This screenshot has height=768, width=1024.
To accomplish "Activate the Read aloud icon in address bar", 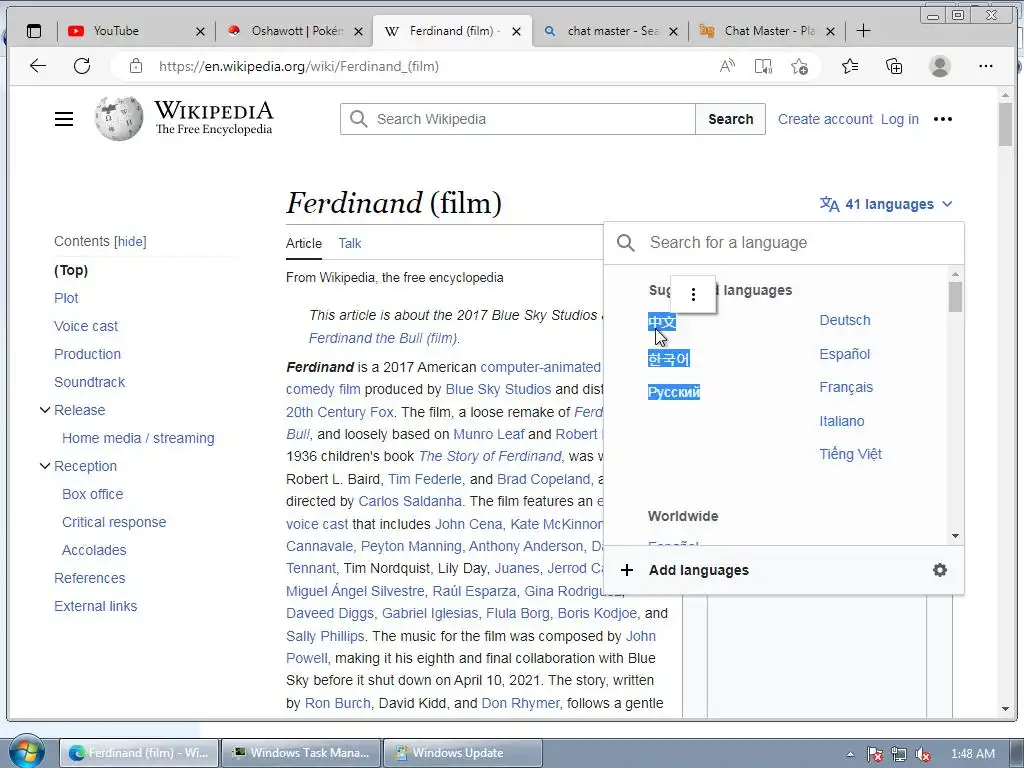I will click(728, 66).
